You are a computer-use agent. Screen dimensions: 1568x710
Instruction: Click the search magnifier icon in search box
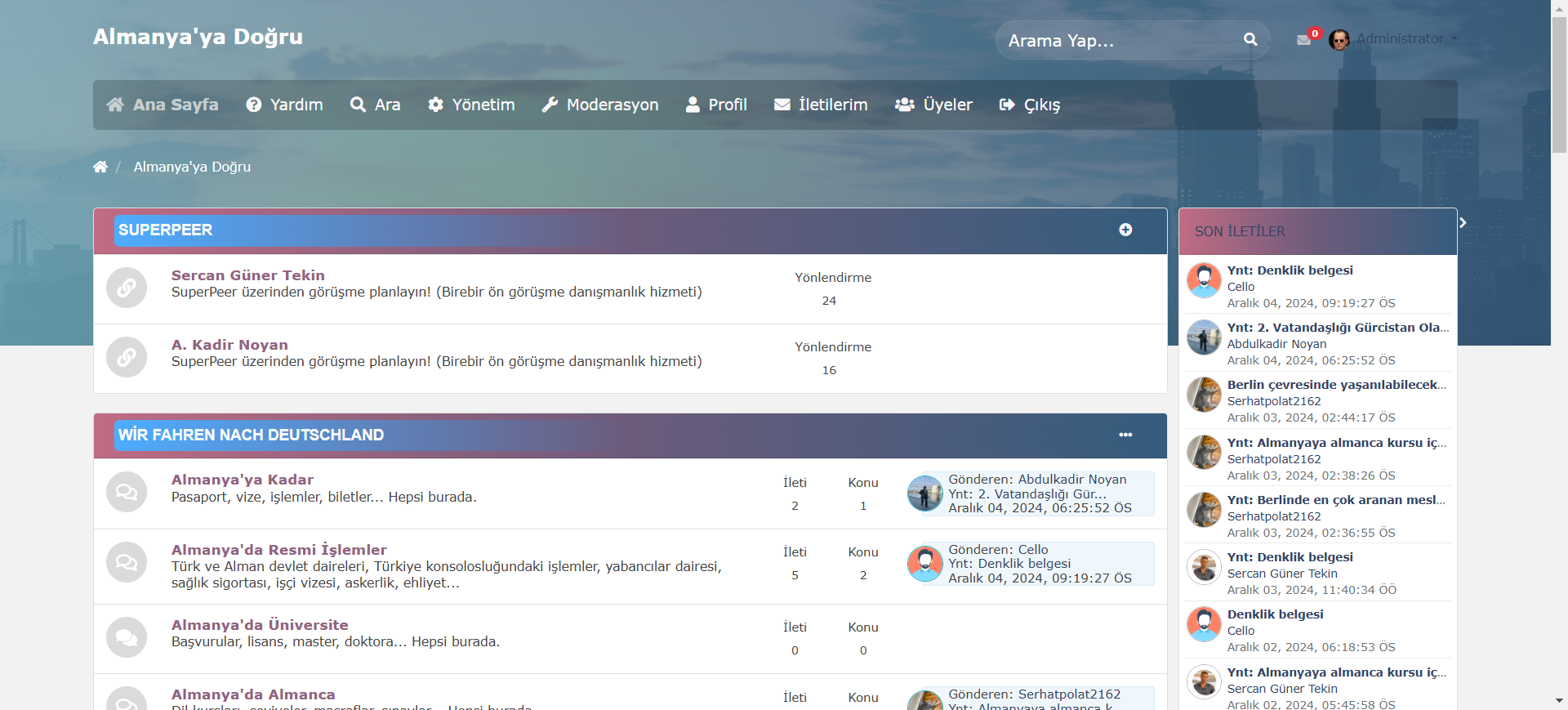(x=1249, y=39)
